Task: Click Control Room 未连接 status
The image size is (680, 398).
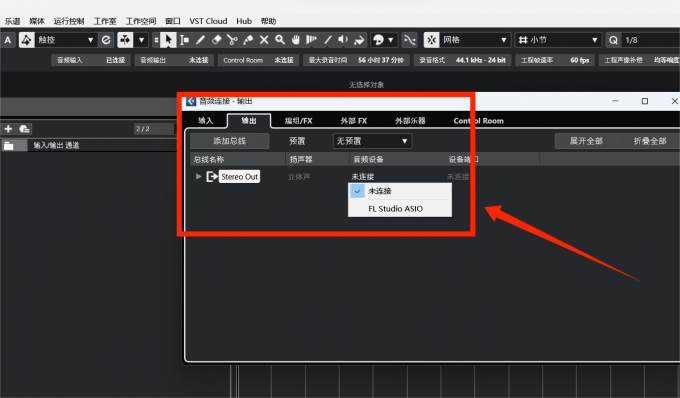Action: coord(258,60)
